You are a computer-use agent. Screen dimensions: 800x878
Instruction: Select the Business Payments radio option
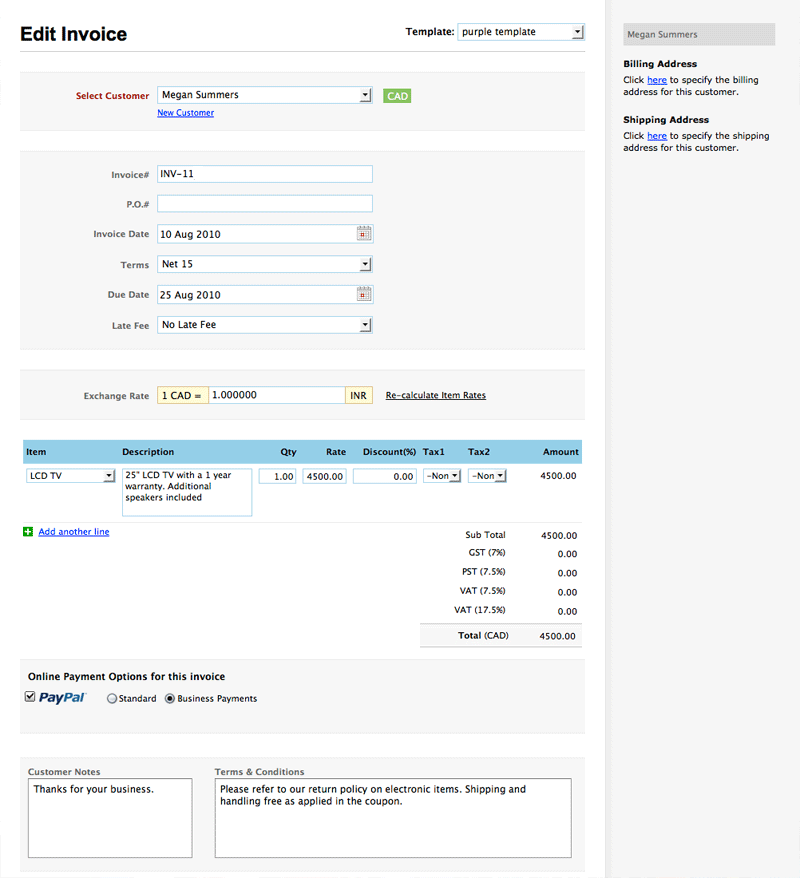(x=170, y=699)
